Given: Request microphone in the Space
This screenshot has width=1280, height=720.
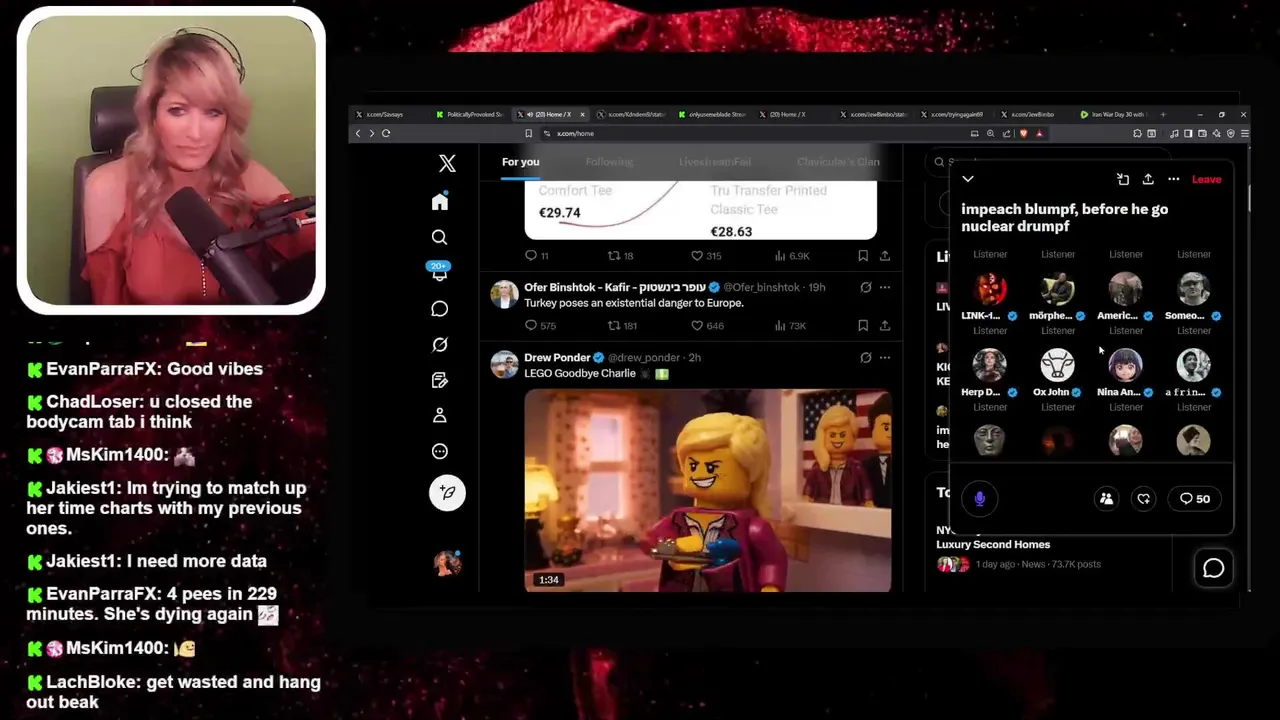Looking at the screenshot, I should pos(980,498).
